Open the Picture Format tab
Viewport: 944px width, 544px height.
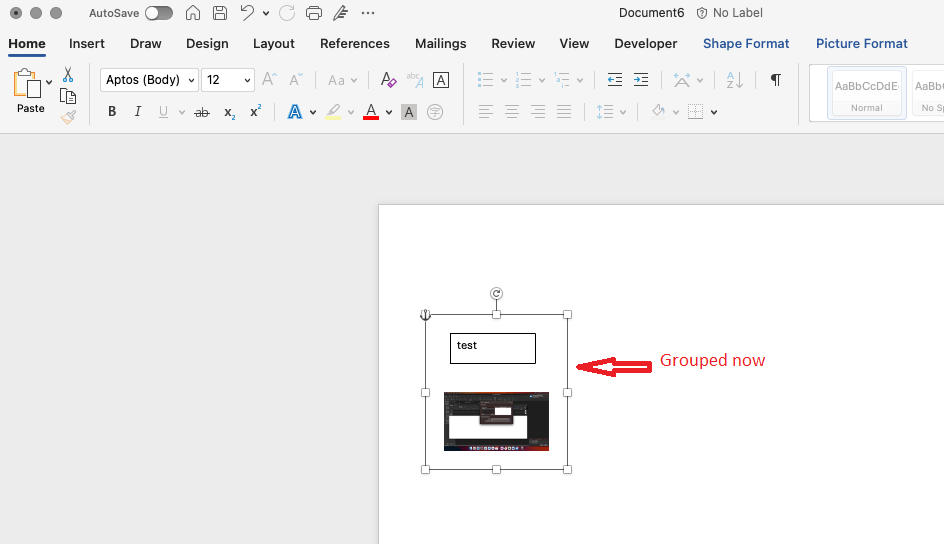pyautogui.click(x=862, y=43)
